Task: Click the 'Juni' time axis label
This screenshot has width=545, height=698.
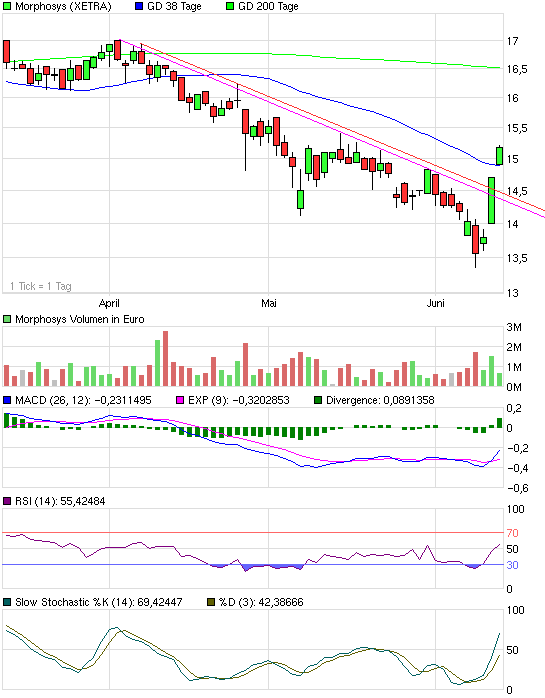Action: point(435,304)
